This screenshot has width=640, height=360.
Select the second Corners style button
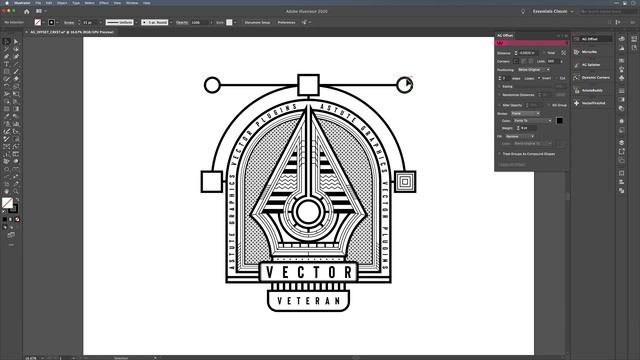click(x=523, y=61)
